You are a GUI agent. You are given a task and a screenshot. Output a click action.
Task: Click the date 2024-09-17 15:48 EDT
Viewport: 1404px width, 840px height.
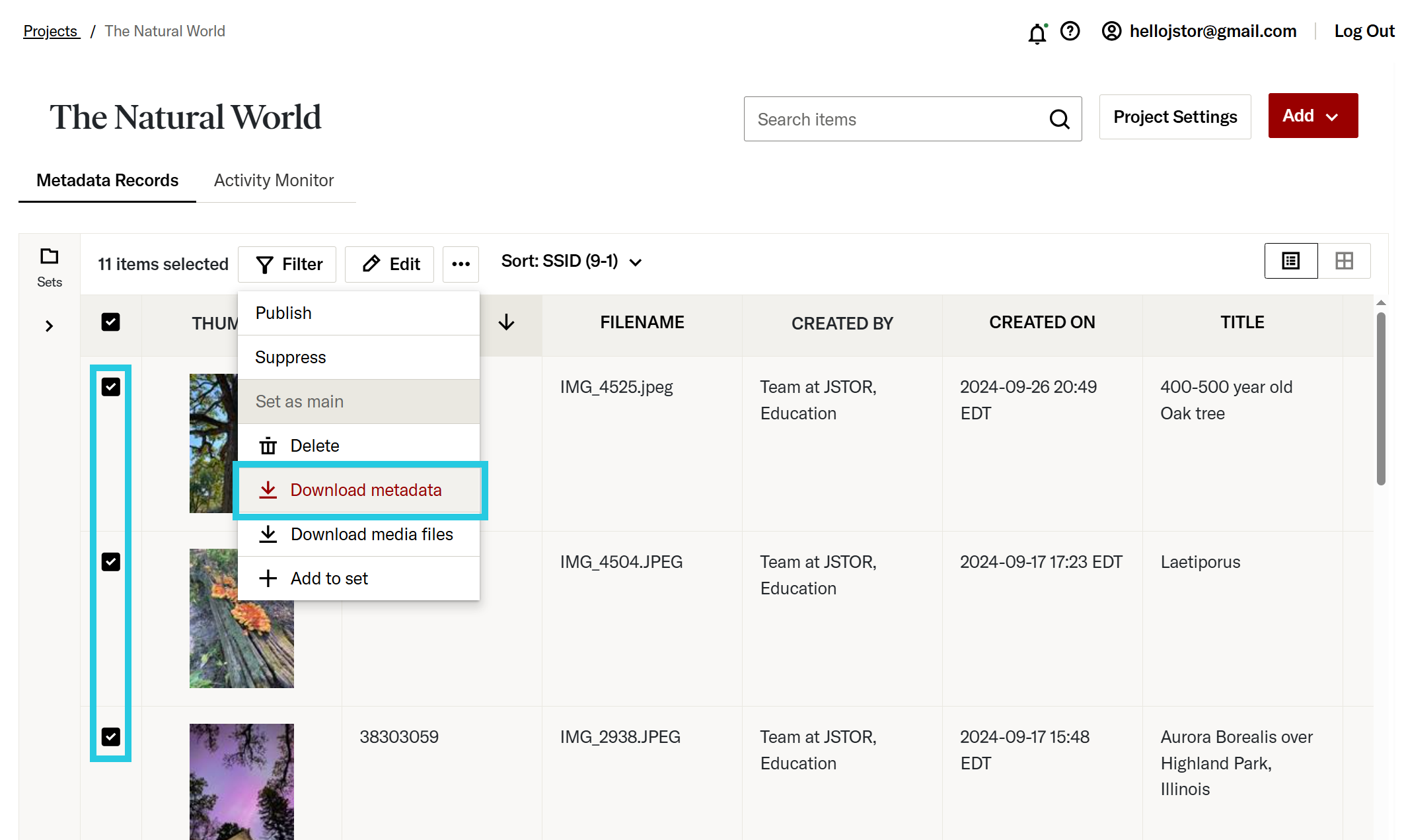click(x=1024, y=750)
